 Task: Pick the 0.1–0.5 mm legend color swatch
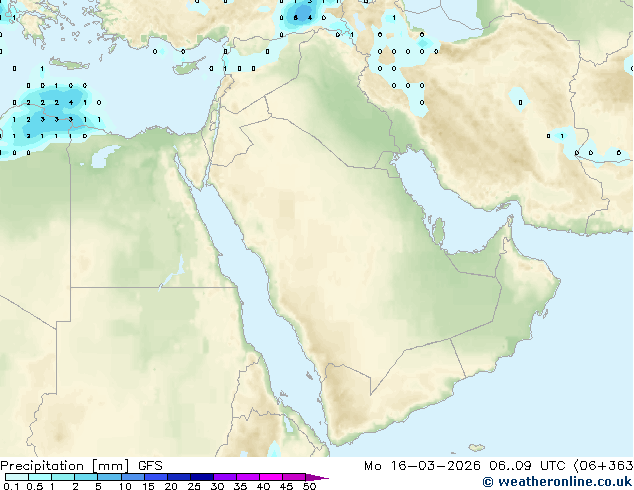(17, 477)
